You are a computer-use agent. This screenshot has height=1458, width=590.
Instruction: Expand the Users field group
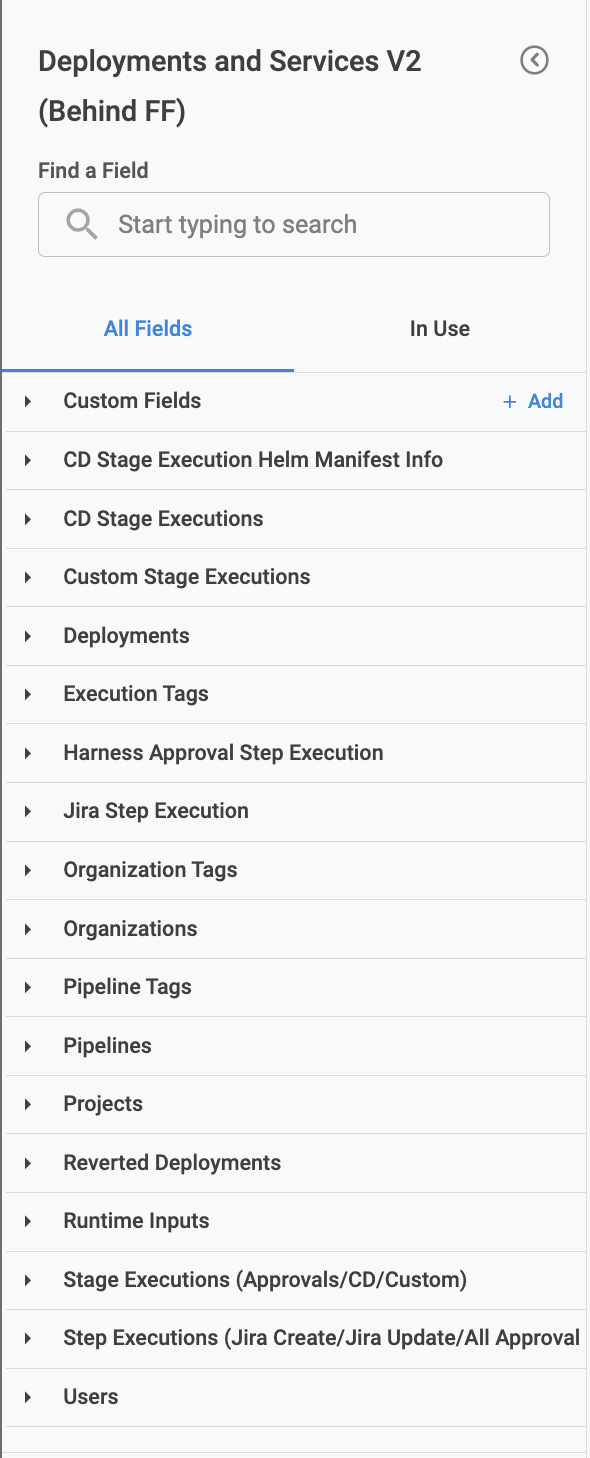point(296,1397)
